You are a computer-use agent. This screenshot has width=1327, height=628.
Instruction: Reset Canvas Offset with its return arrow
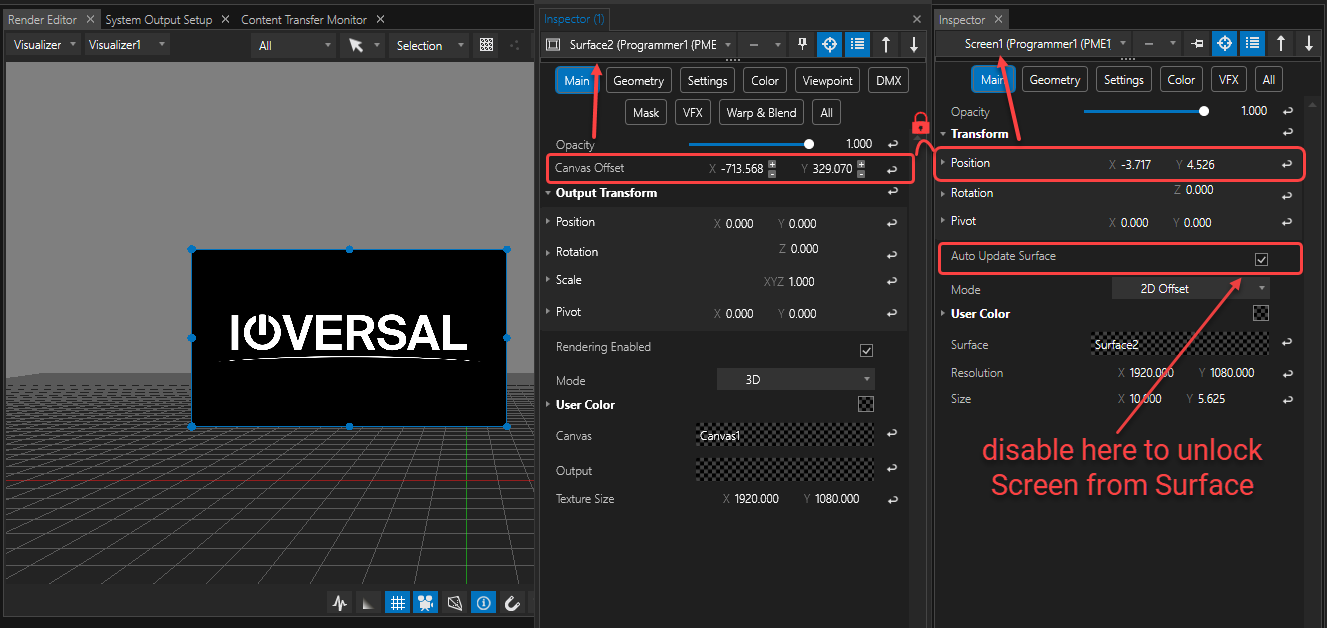click(x=892, y=169)
